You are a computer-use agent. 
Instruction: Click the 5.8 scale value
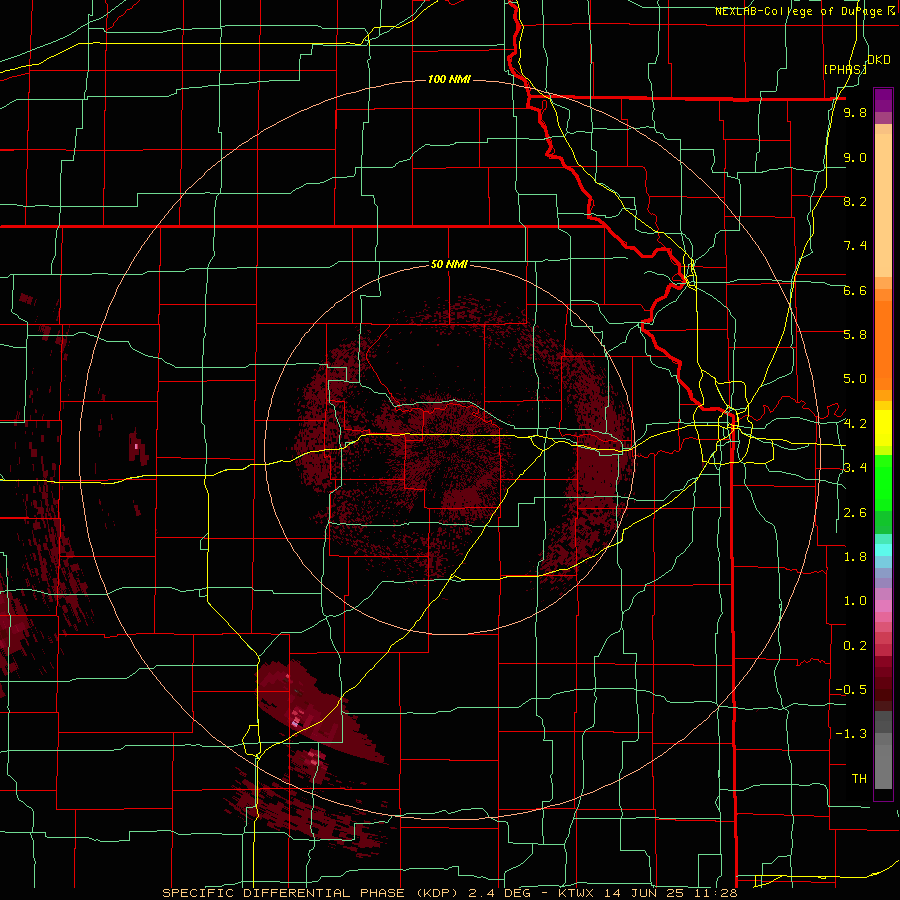pyautogui.click(x=855, y=335)
